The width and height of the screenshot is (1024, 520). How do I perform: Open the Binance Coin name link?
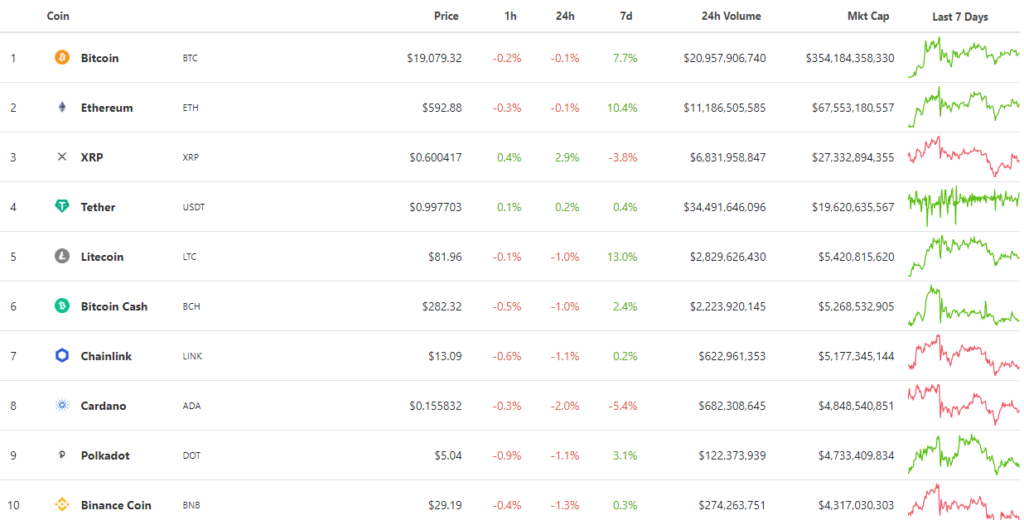[x=116, y=505]
